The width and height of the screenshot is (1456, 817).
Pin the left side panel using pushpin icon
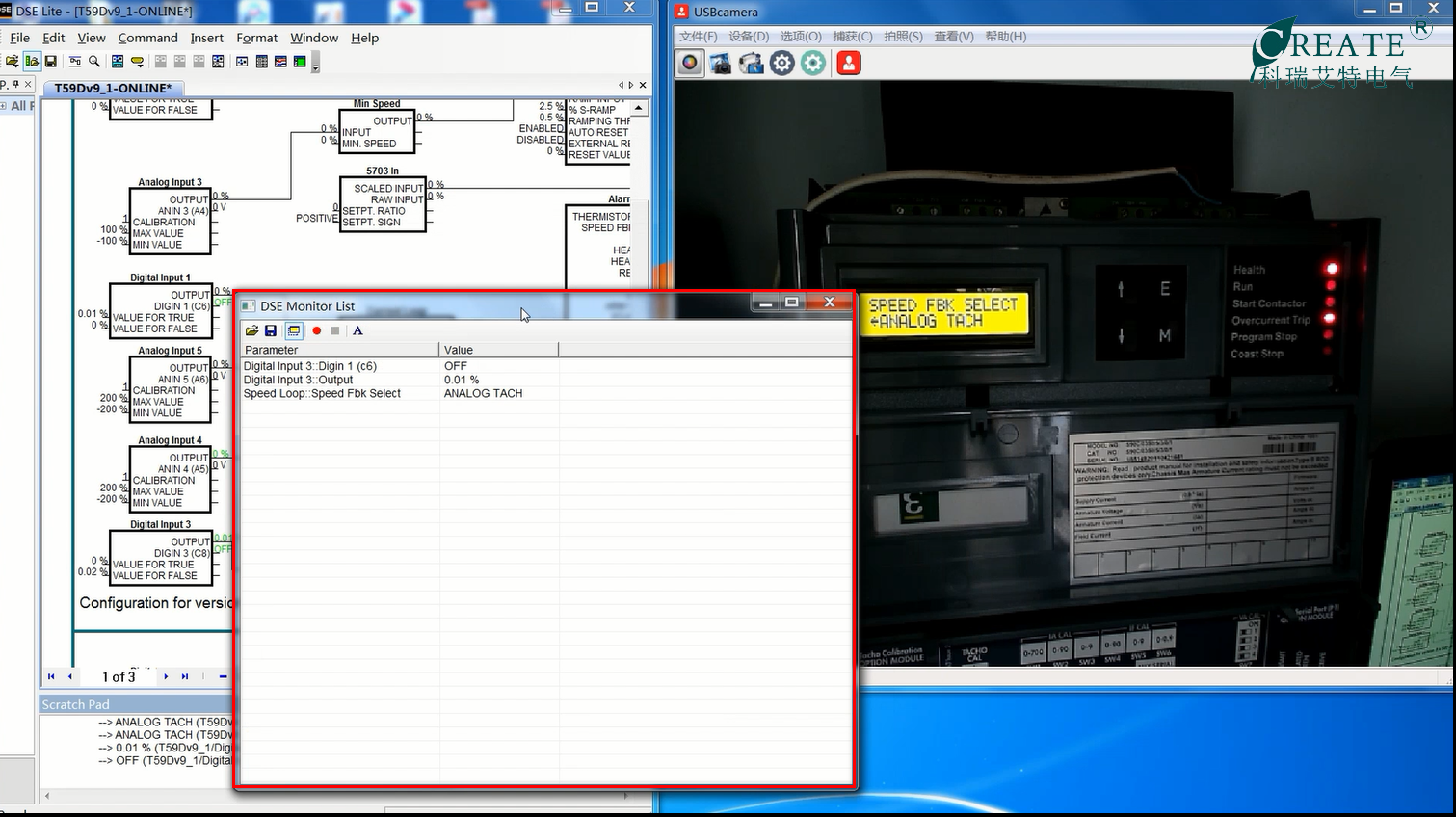coord(15,84)
